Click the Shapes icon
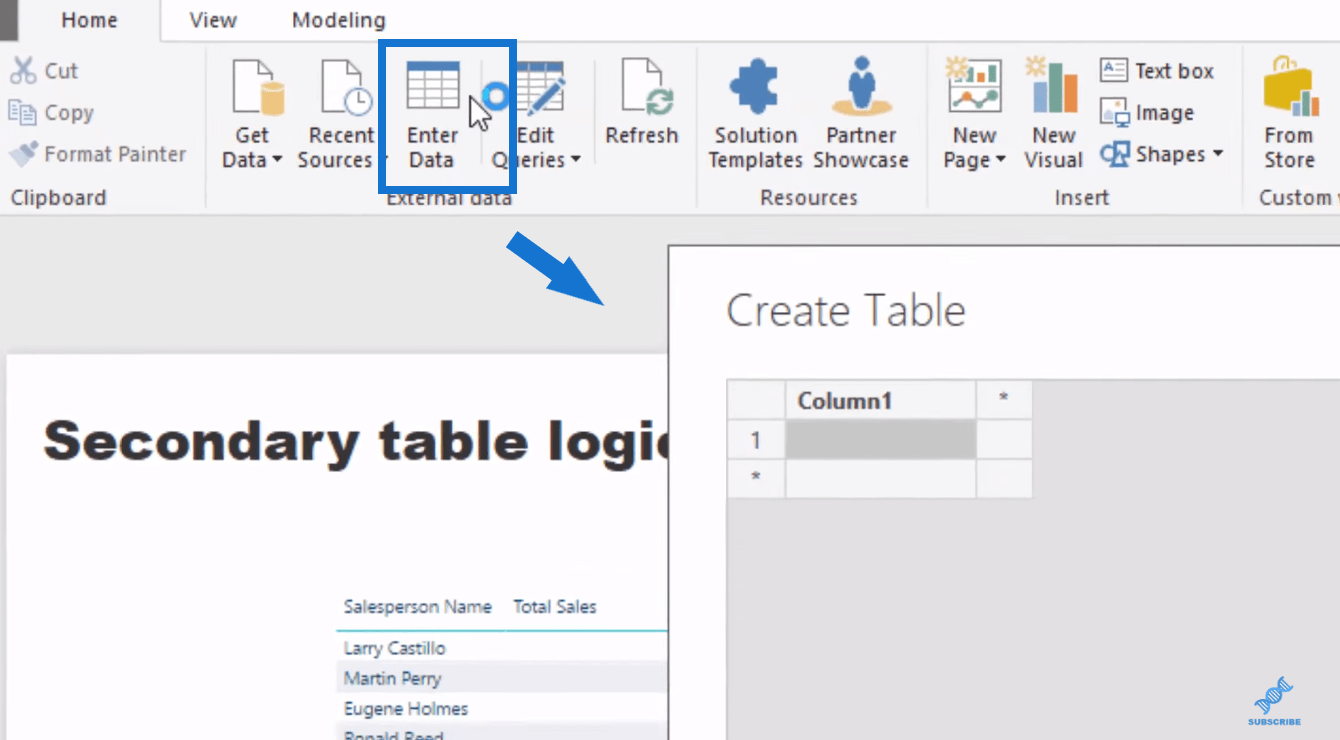This screenshot has height=740, width=1340. [x=1115, y=154]
